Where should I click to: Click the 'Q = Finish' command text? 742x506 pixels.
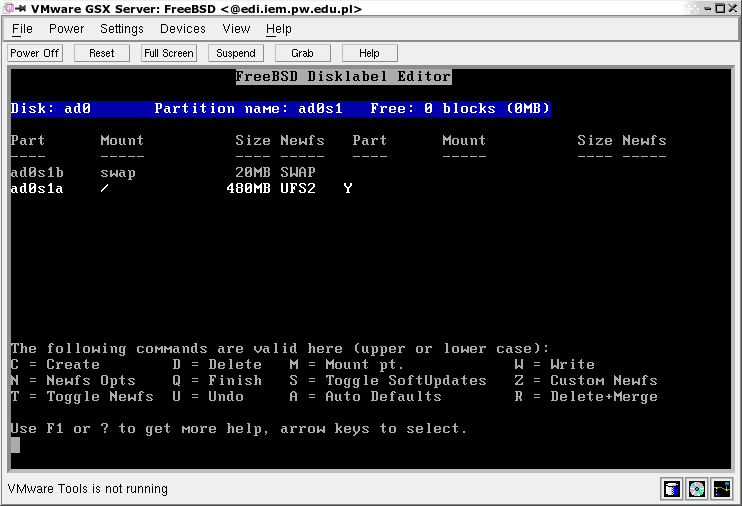(217, 381)
